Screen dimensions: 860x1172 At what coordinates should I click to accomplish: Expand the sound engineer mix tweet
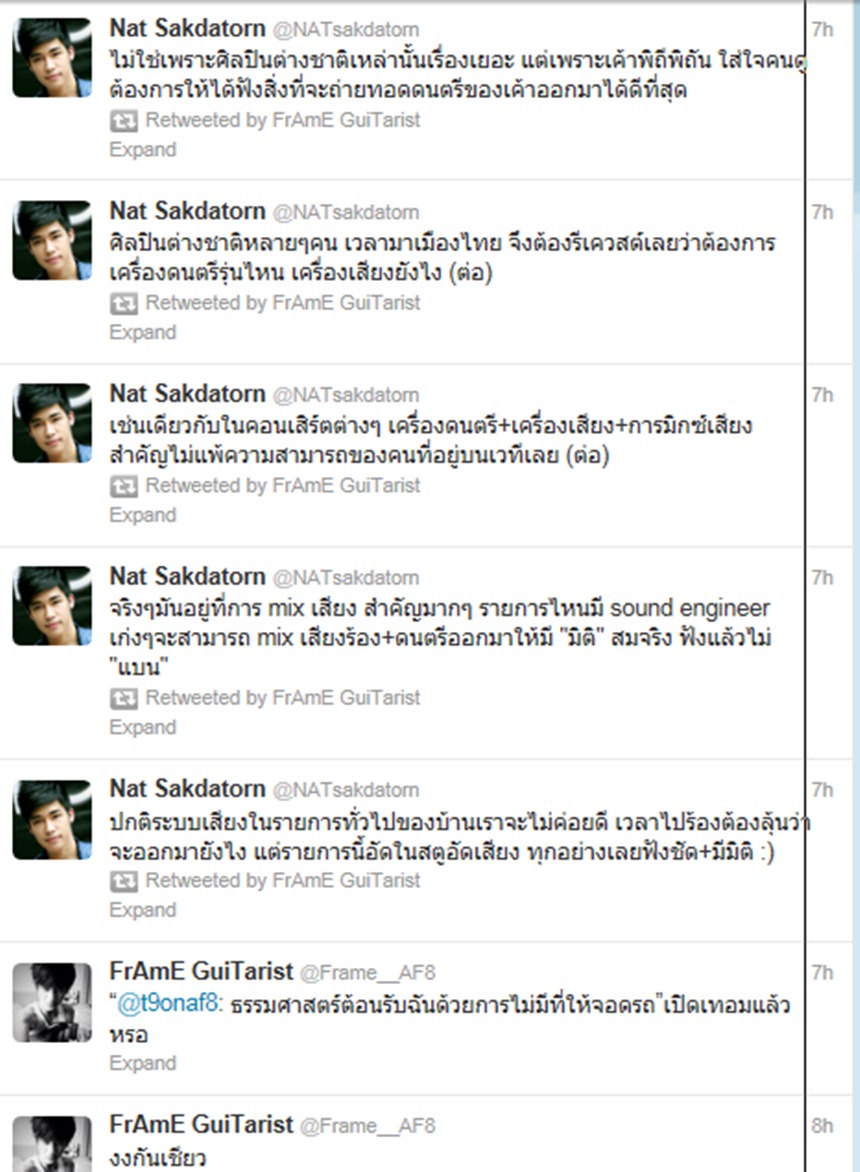143,727
